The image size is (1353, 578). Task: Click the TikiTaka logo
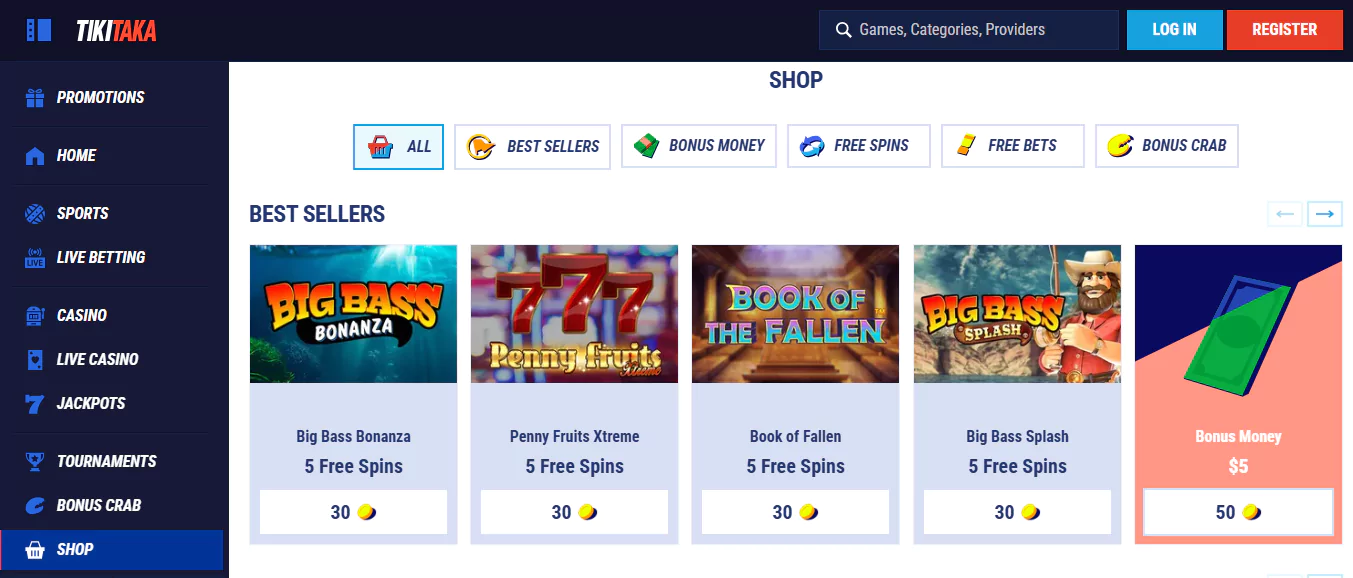point(116,31)
